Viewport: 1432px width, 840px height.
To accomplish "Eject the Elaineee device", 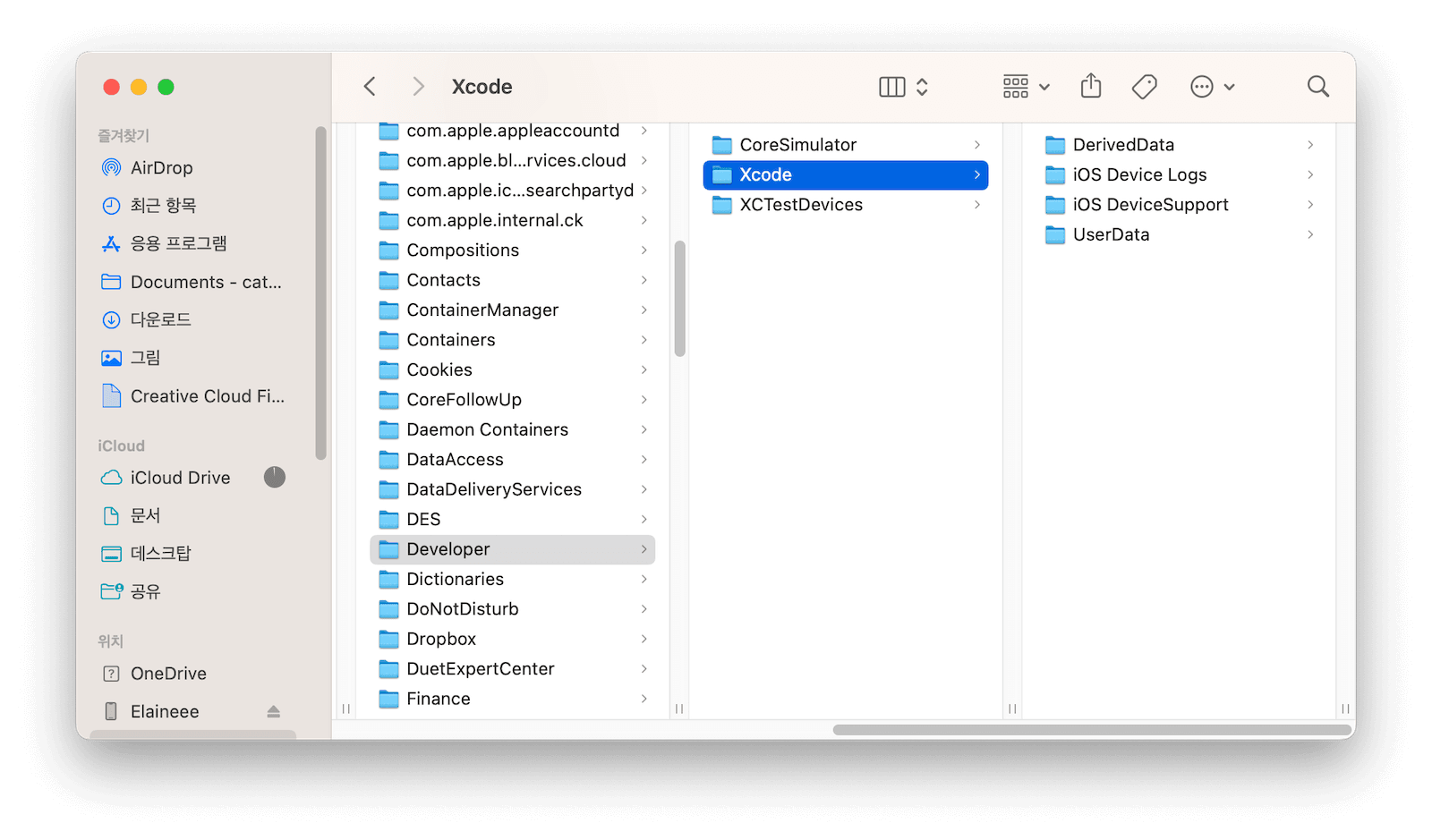I will [274, 711].
